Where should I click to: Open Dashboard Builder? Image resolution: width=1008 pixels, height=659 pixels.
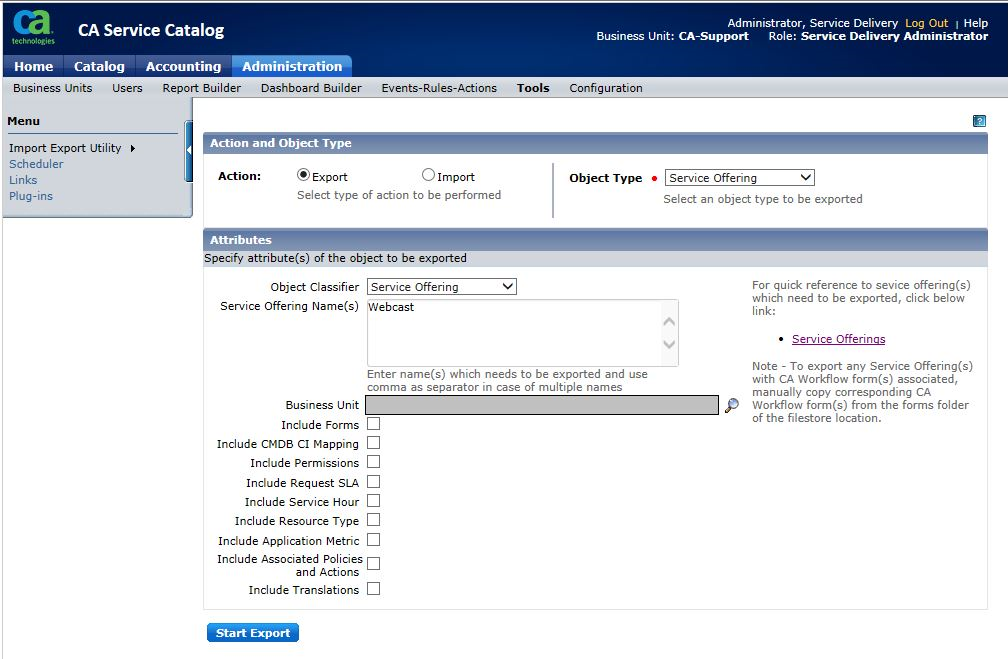(x=311, y=88)
